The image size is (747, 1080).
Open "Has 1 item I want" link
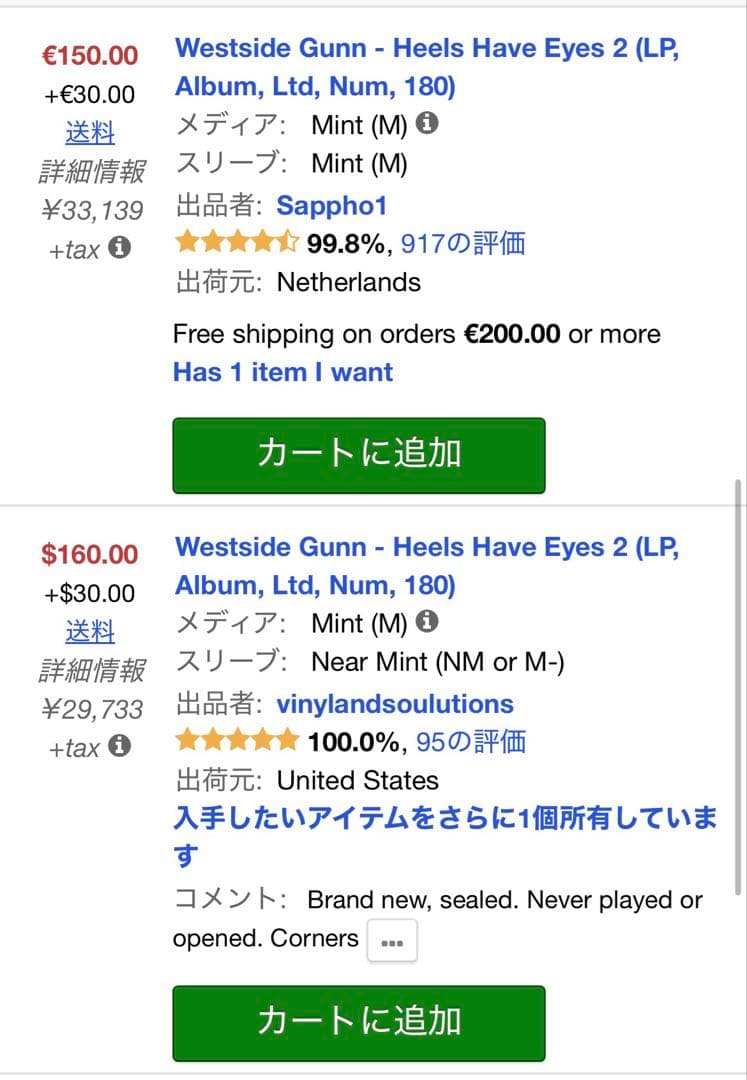pos(283,373)
